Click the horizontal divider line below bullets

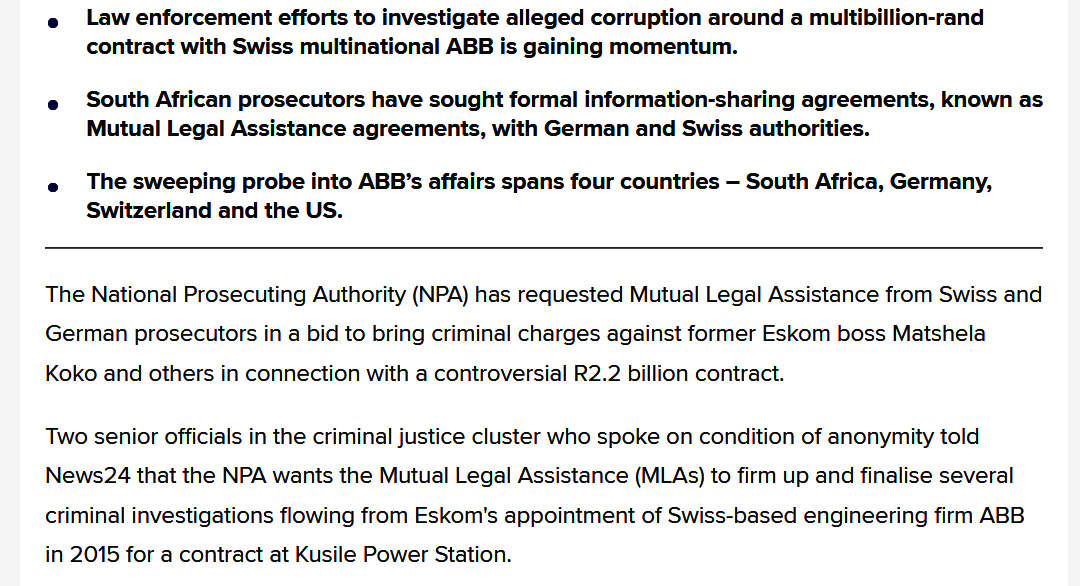tap(543, 247)
